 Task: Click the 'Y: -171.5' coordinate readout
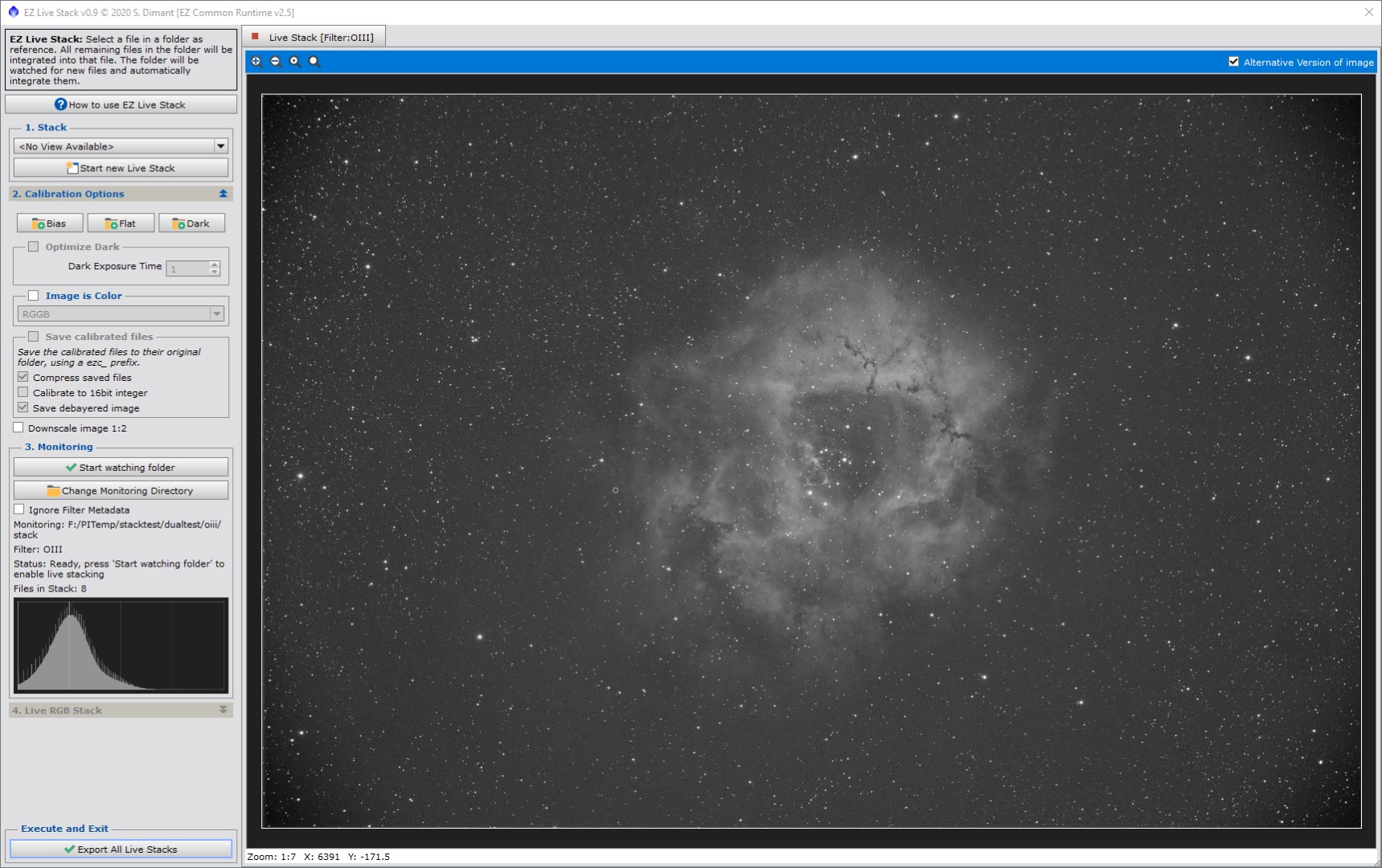(x=369, y=857)
